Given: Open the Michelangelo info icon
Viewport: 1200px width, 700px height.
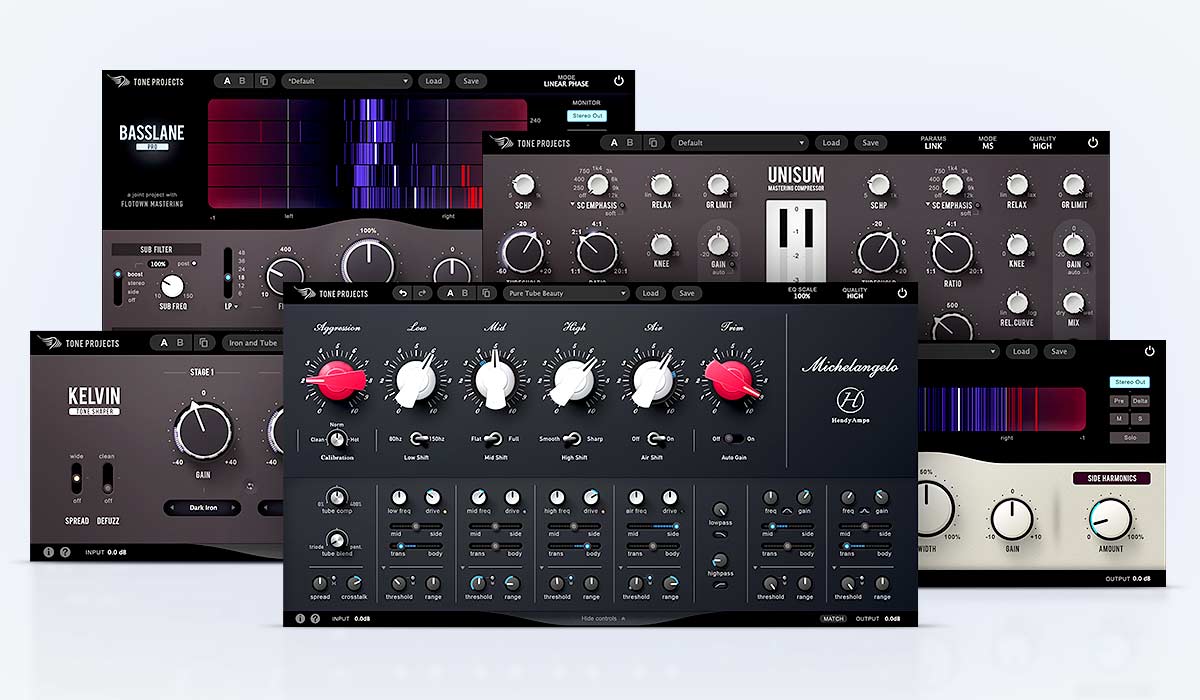Looking at the screenshot, I should click(x=299, y=618).
